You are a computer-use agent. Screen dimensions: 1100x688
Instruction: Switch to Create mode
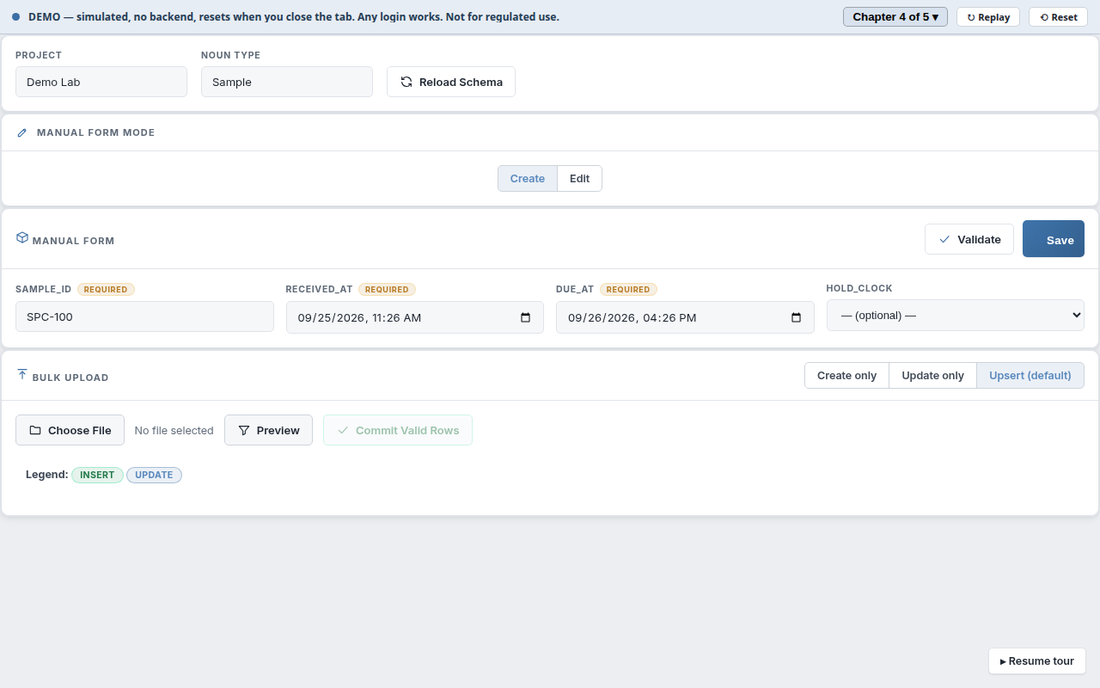pyautogui.click(x=528, y=178)
